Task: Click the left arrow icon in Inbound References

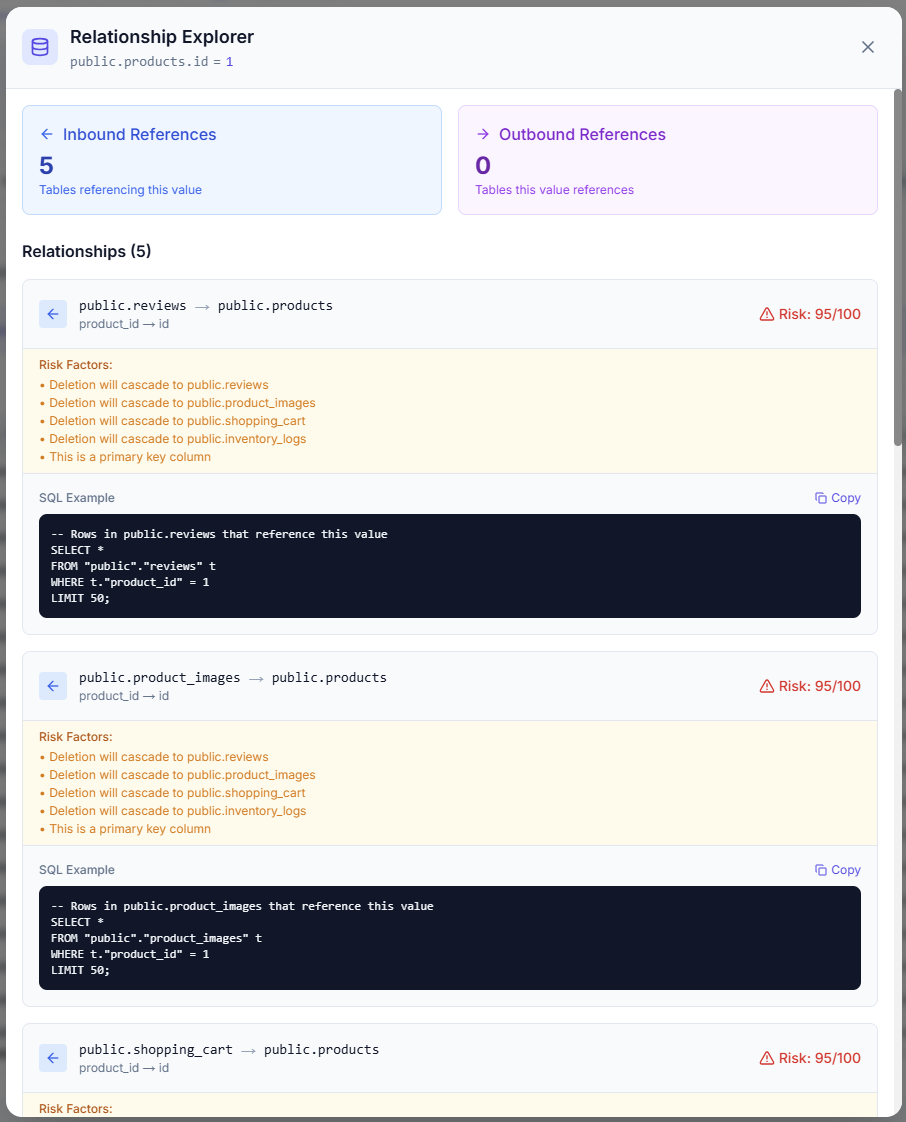Action: (x=46, y=134)
